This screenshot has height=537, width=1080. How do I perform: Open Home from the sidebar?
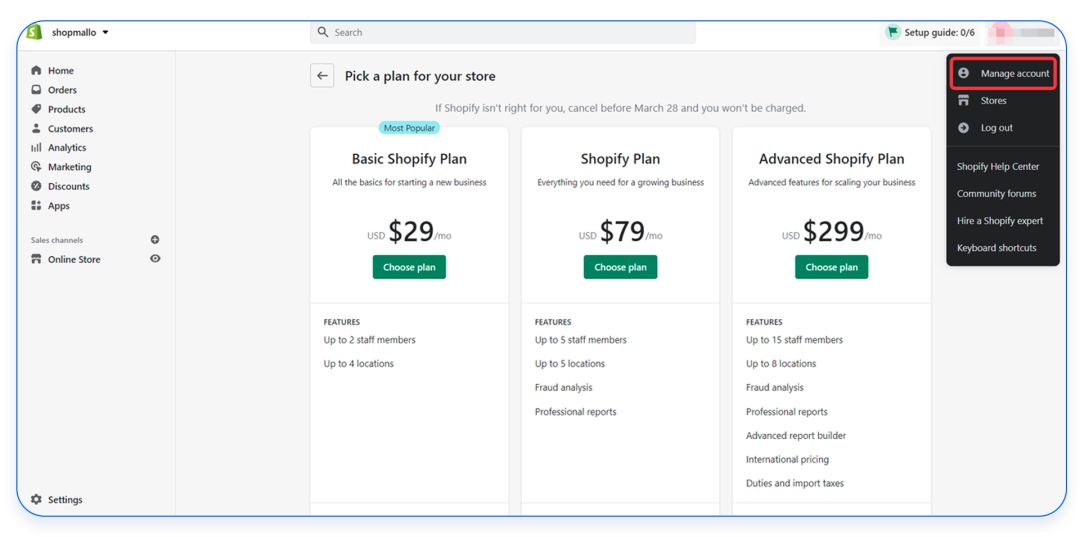[x=60, y=71]
